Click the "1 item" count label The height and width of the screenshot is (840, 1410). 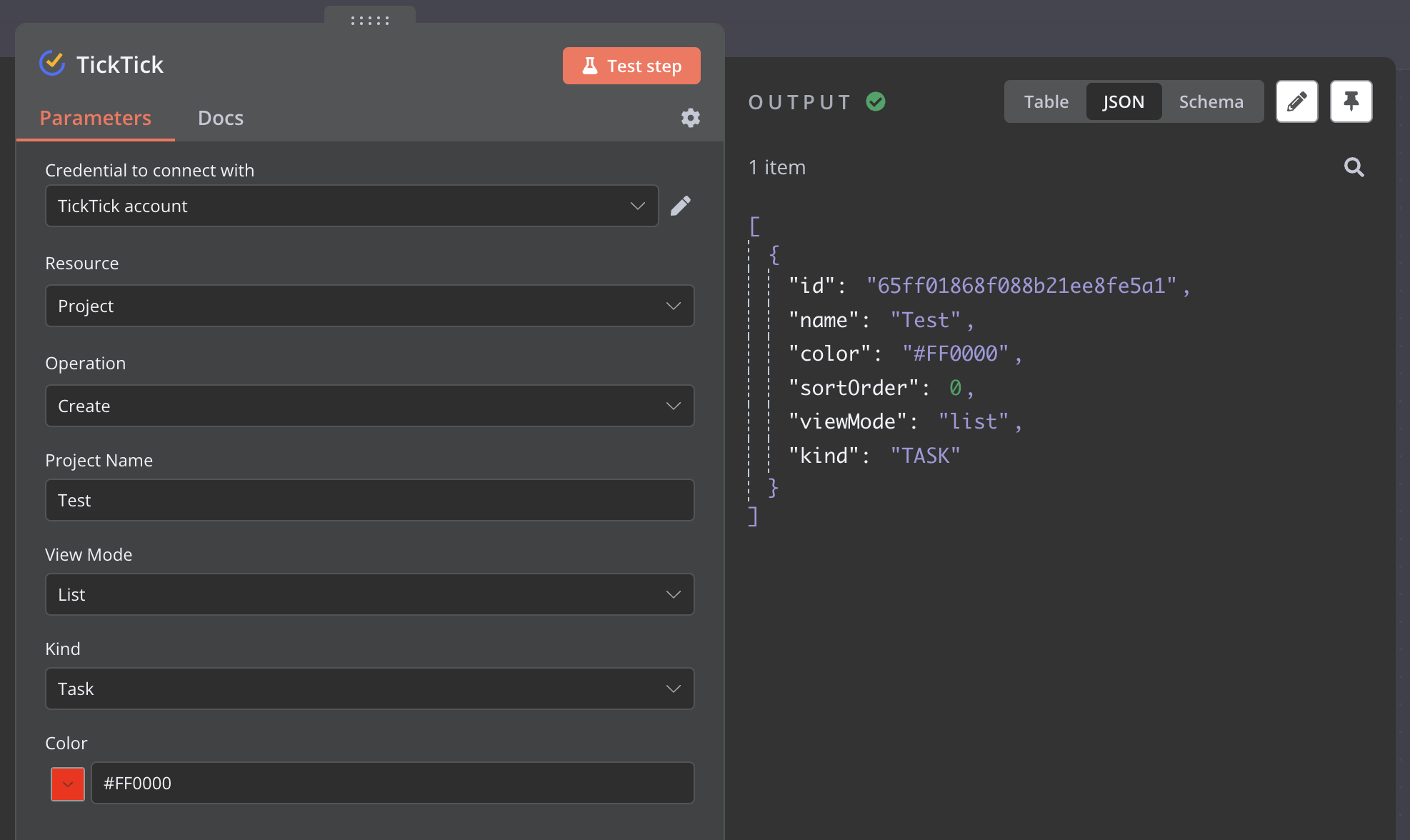click(776, 167)
